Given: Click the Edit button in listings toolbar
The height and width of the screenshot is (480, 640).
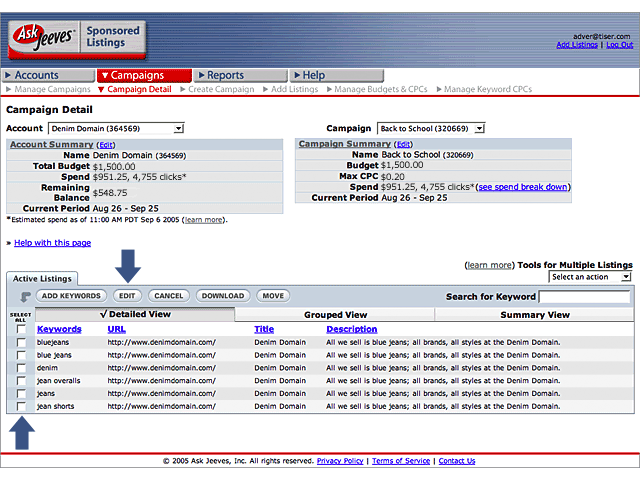Looking at the screenshot, I should [127, 296].
